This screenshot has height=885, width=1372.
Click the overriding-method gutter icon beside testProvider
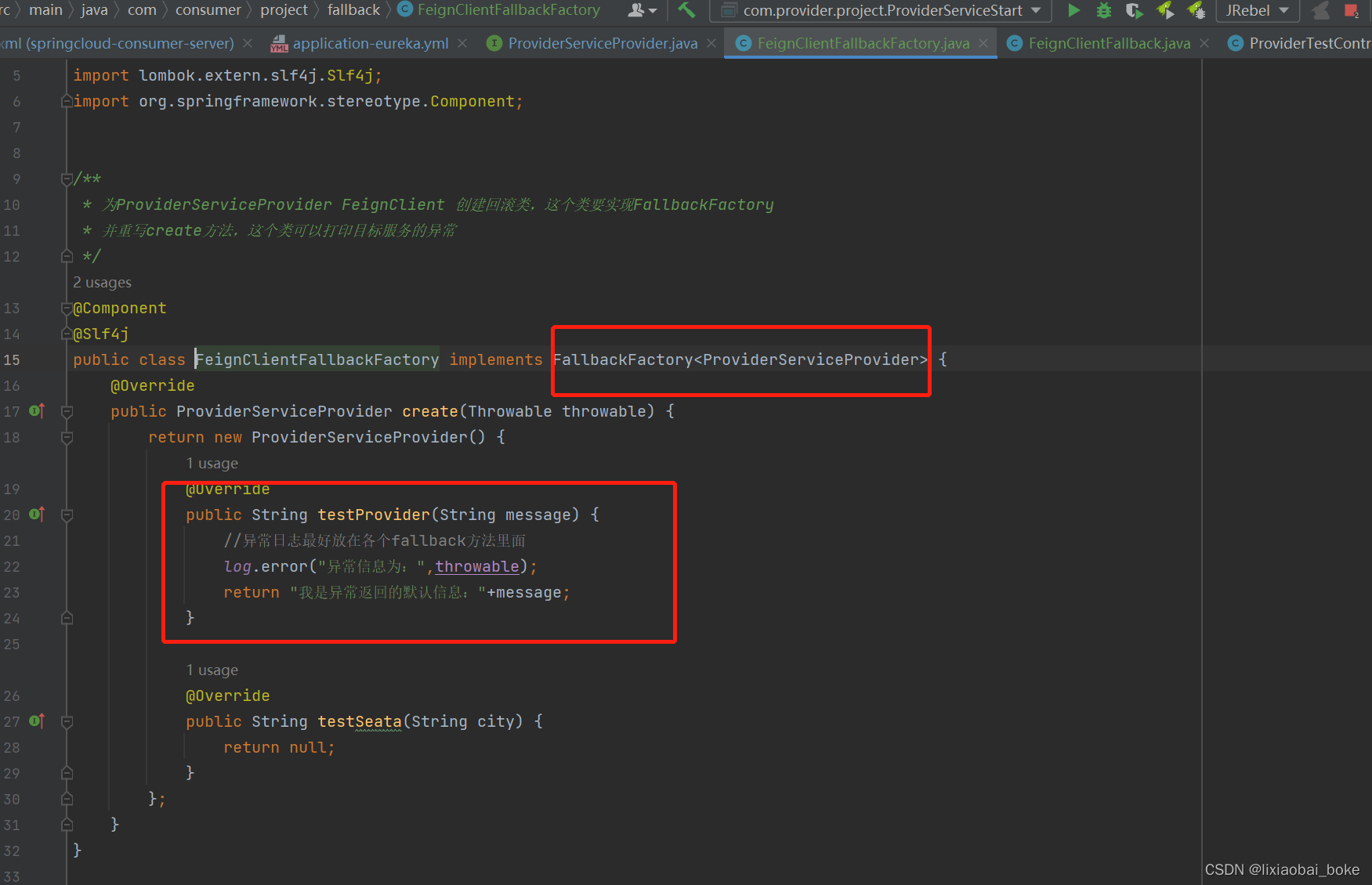(x=36, y=515)
